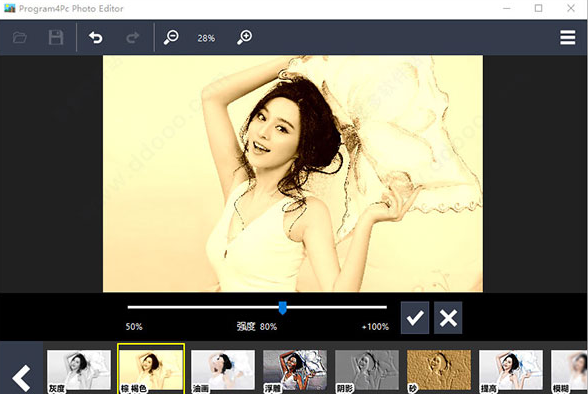Close the Photo Editor window
588x394 pixels.
click(x=571, y=8)
